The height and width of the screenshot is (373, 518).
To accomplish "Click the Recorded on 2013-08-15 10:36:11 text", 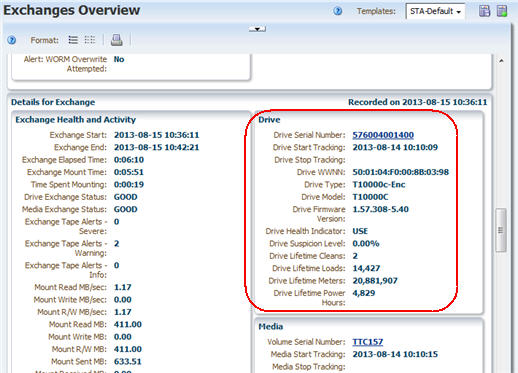I will (x=418, y=102).
